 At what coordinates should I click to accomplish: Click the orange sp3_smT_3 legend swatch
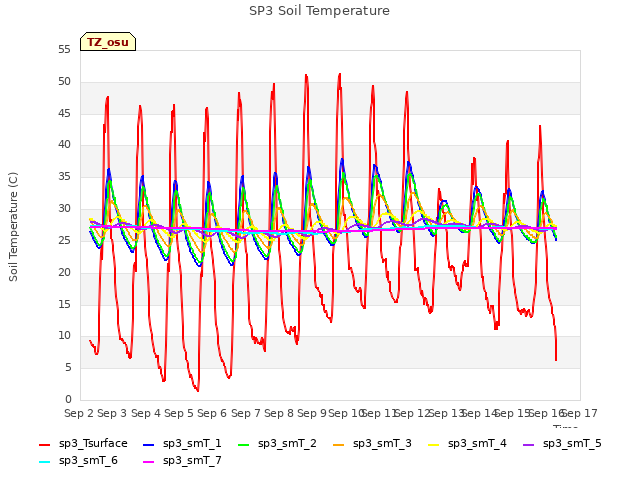(339, 444)
